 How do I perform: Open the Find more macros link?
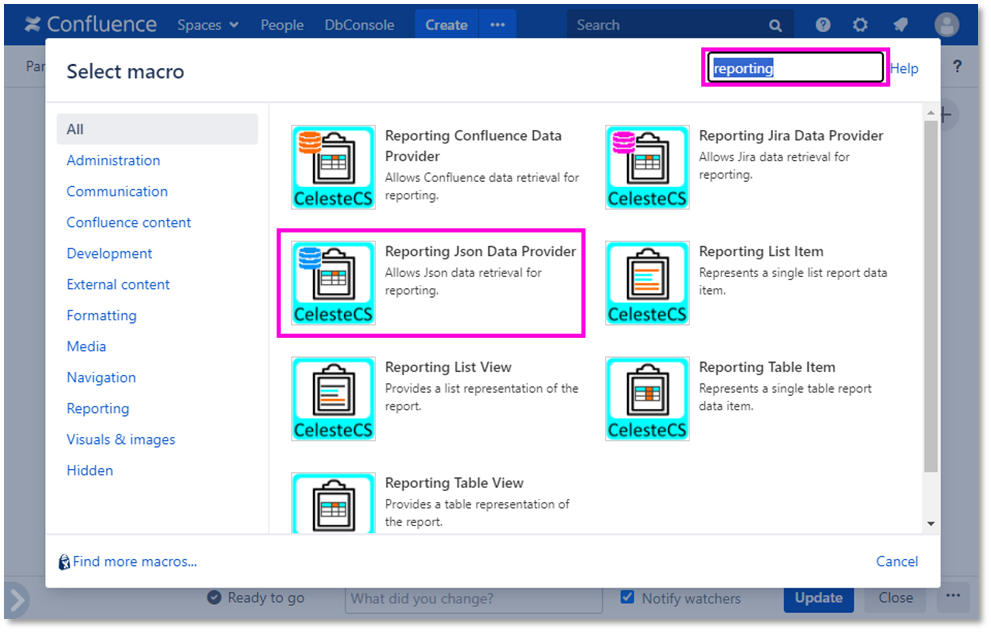(135, 562)
